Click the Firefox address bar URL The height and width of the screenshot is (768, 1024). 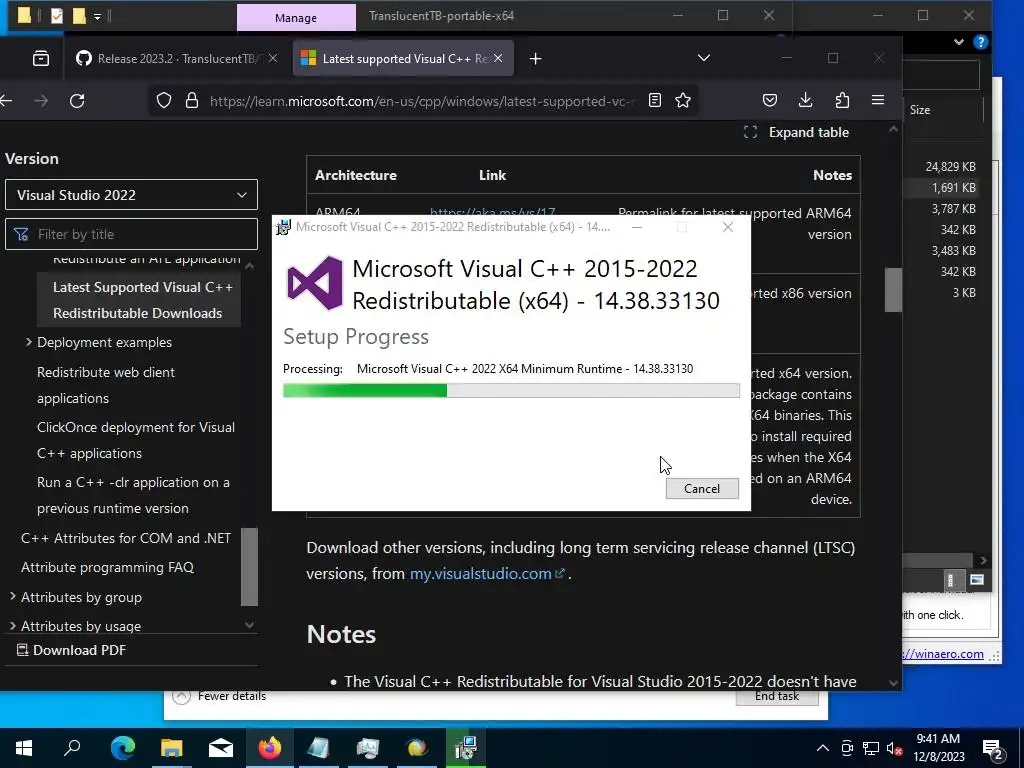(421, 101)
